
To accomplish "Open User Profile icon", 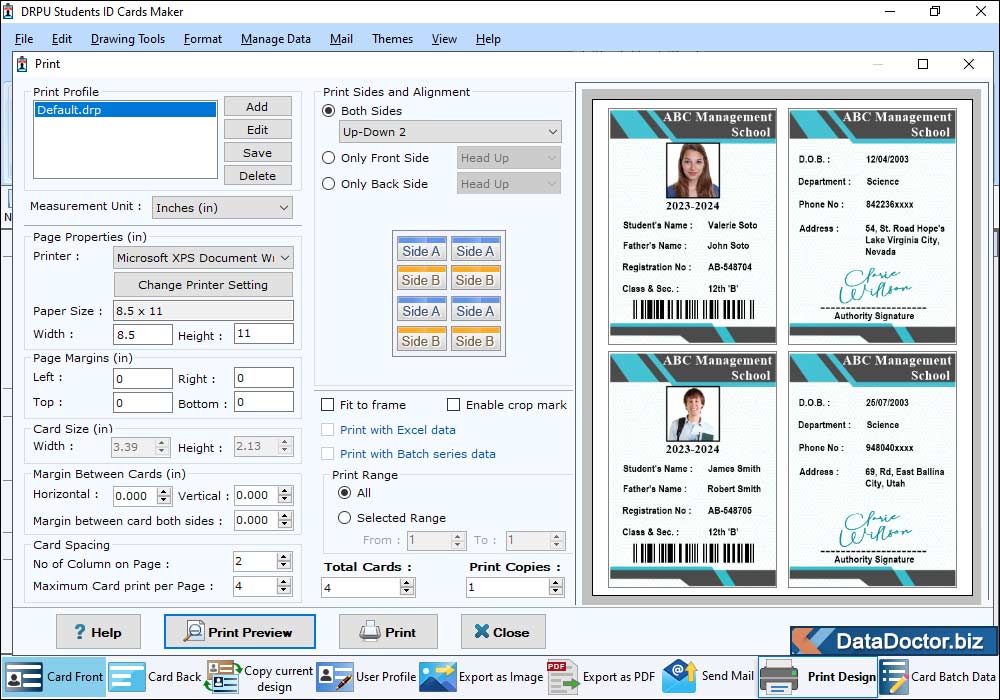I will pos(335,676).
